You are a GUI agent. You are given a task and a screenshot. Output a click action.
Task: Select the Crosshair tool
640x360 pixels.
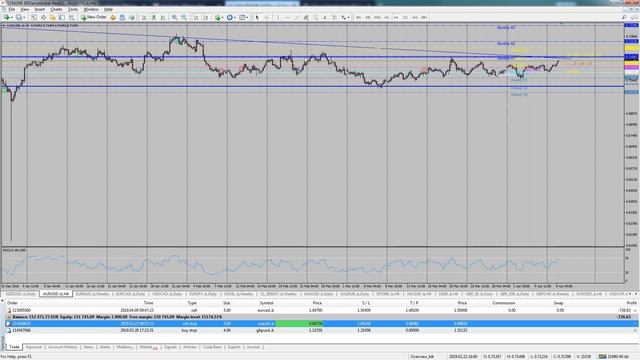point(267,18)
